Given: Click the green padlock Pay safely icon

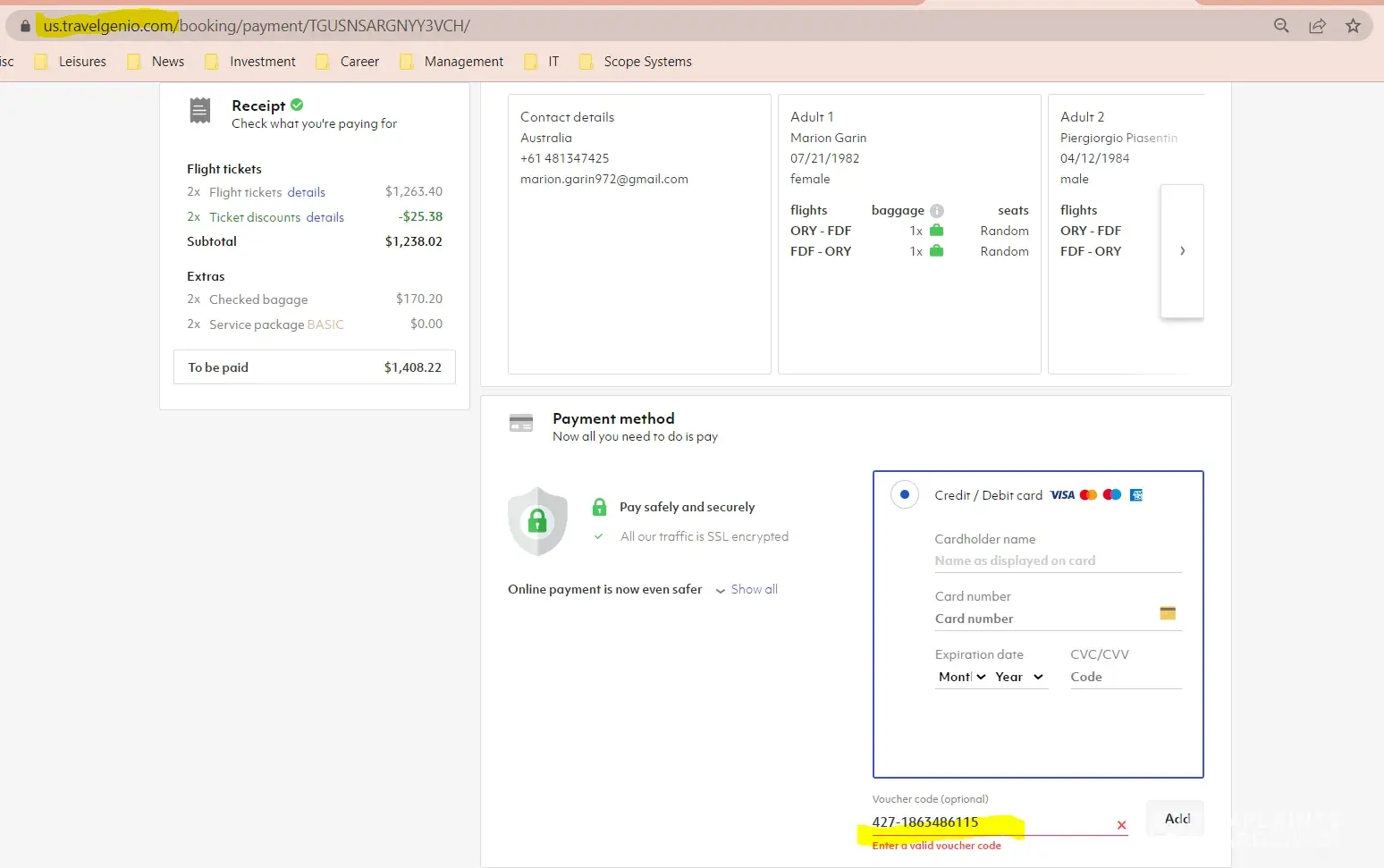Looking at the screenshot, I should [x=599, y=507].
